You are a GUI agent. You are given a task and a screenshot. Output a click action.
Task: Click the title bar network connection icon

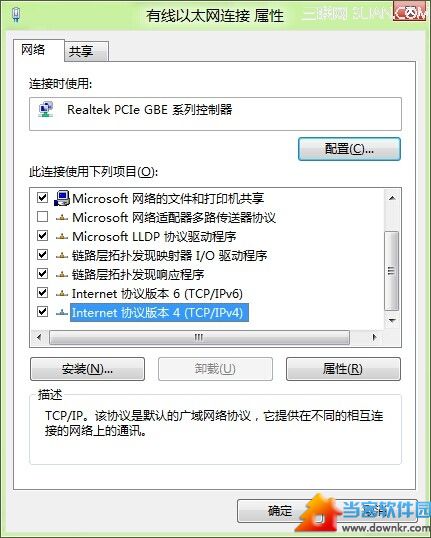point(16,15)
